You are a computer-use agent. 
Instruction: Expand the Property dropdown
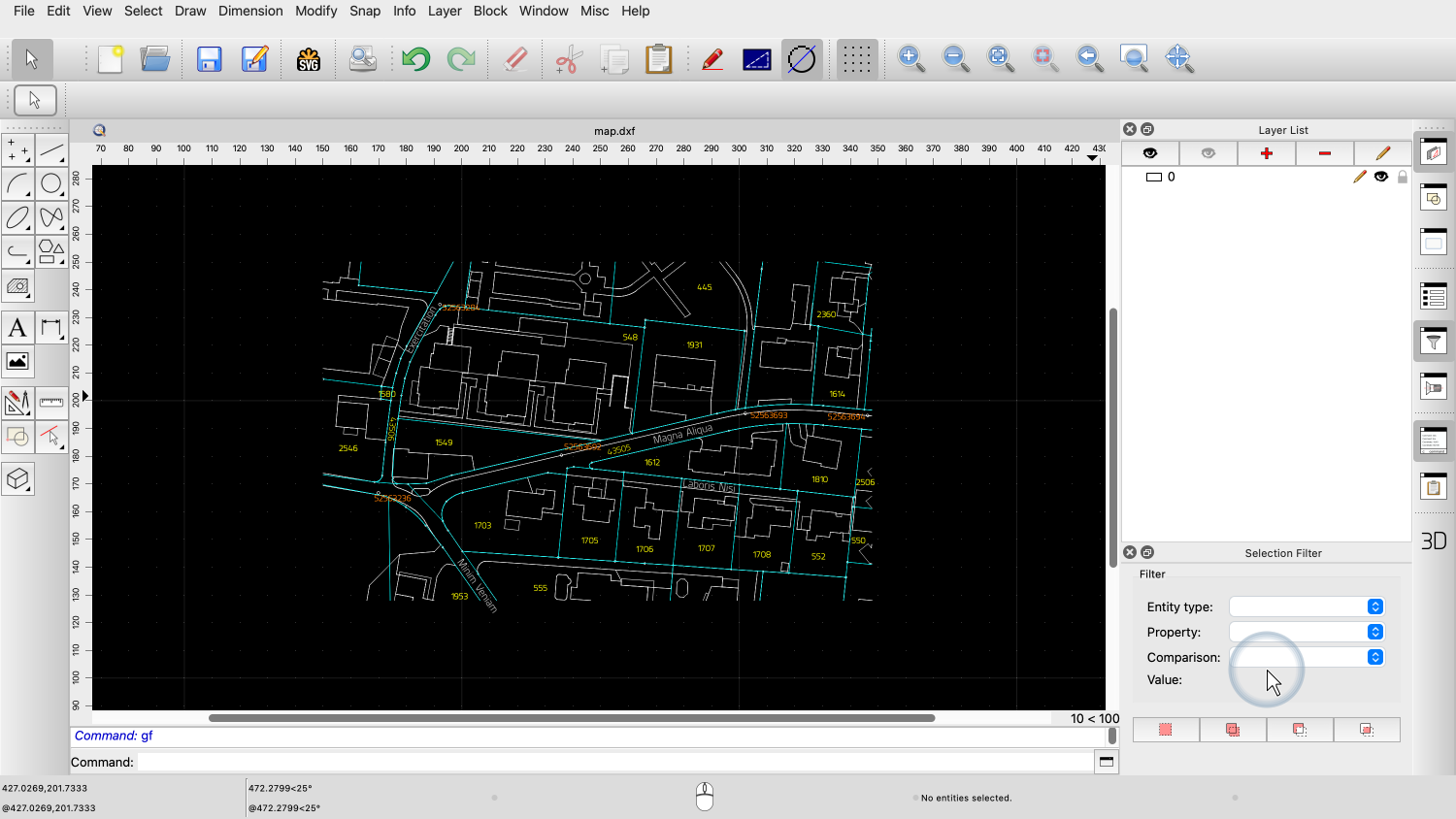tap(1307, 632)
